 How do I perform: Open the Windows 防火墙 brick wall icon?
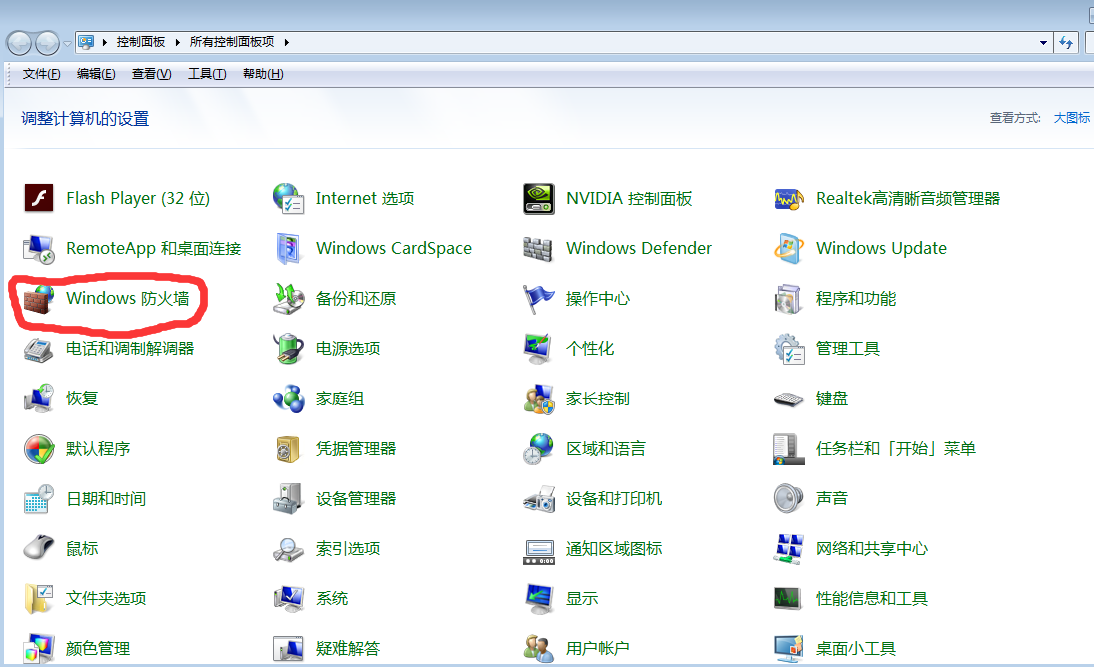tap(39, 299)
